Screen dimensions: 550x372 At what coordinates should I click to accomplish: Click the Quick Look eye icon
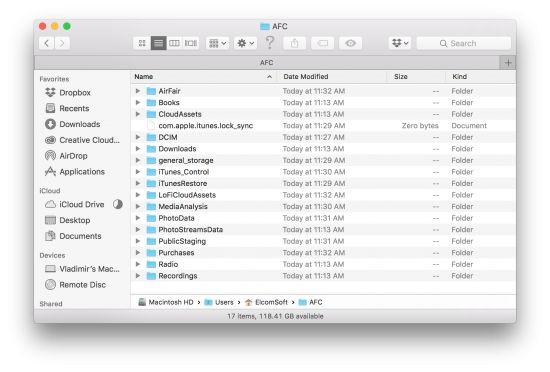(350, 43)
